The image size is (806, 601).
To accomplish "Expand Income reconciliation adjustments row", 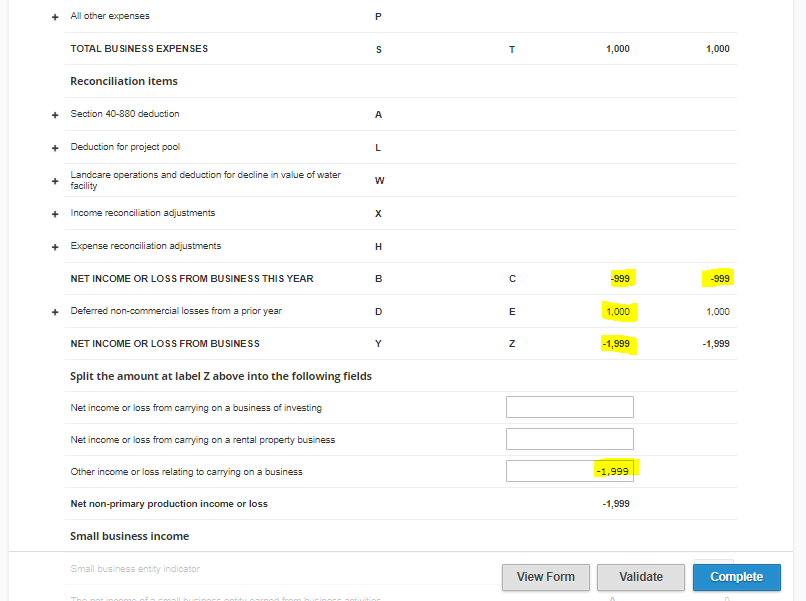I will 55,214.
